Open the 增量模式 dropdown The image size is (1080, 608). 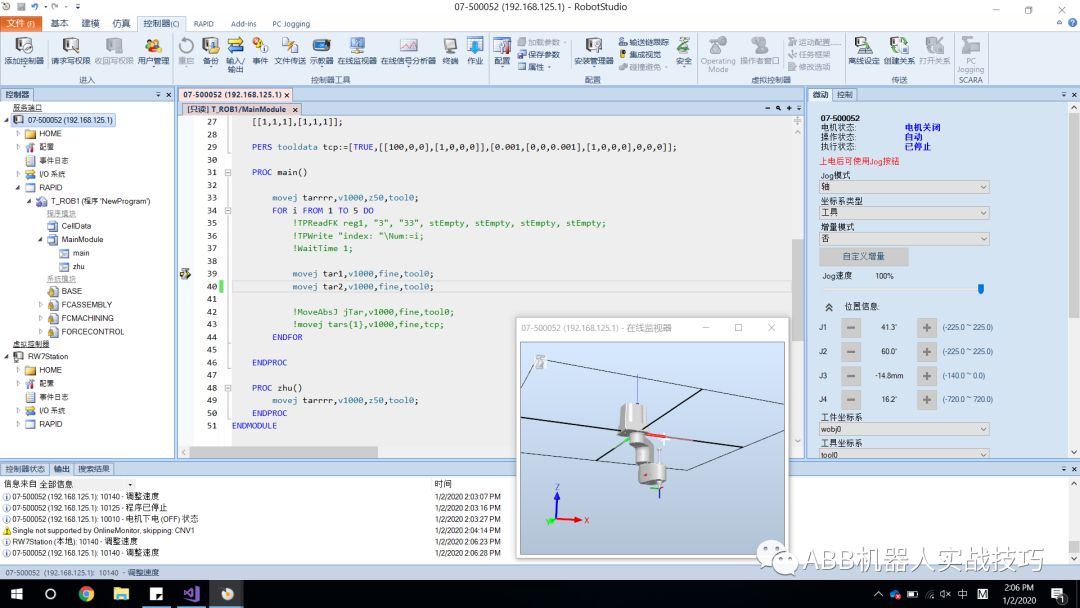904,239
